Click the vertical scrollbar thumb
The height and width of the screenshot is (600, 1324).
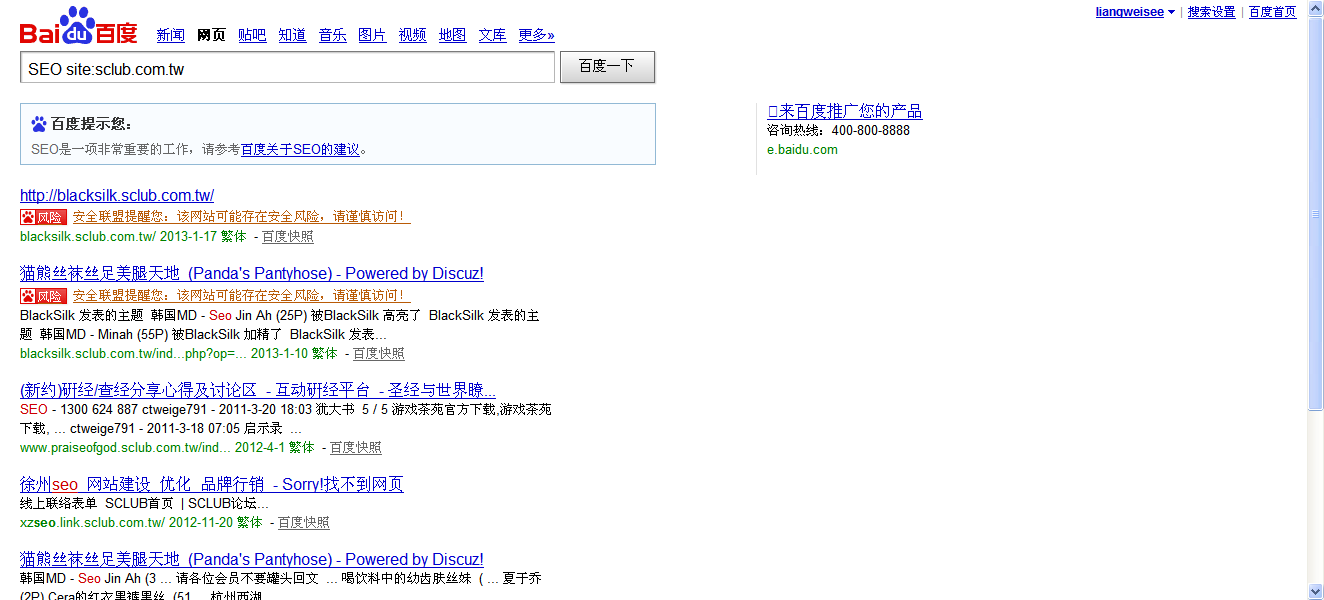(x=1315, y=214)
